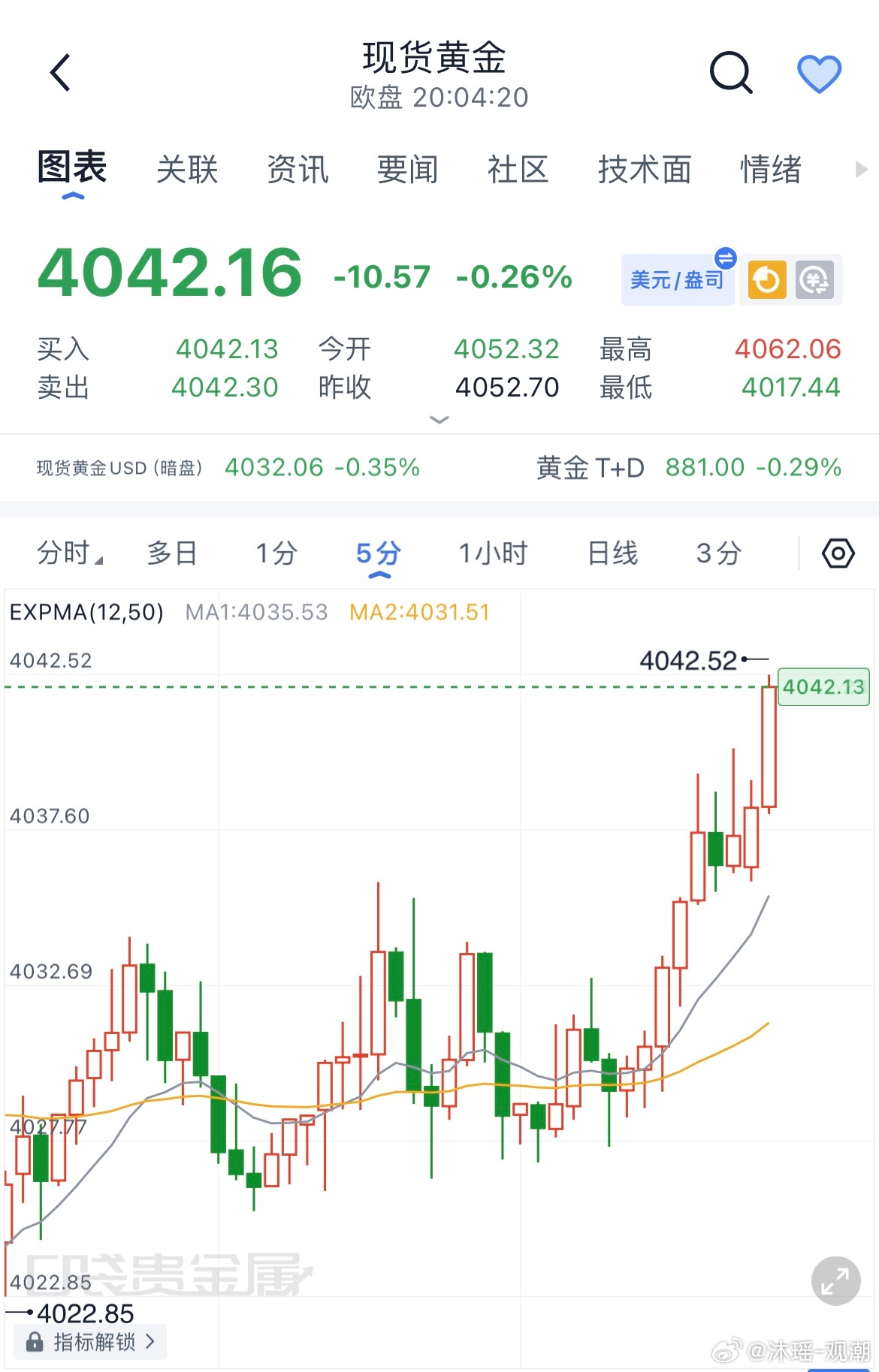The image size is (879, 1372).
Task: Show more tabs with right triangle arrow
Action: pos(861,170)
